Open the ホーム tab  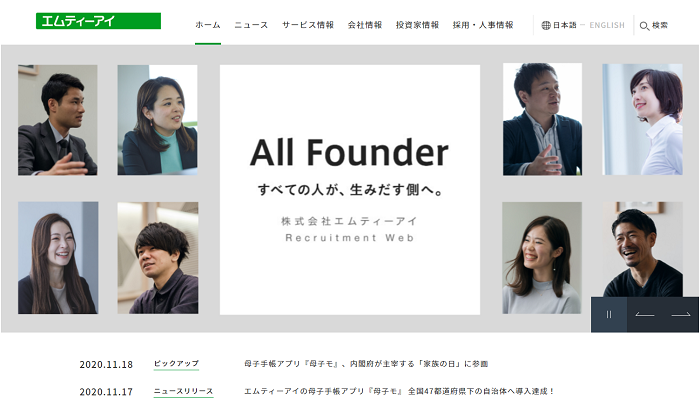point(208,25)
